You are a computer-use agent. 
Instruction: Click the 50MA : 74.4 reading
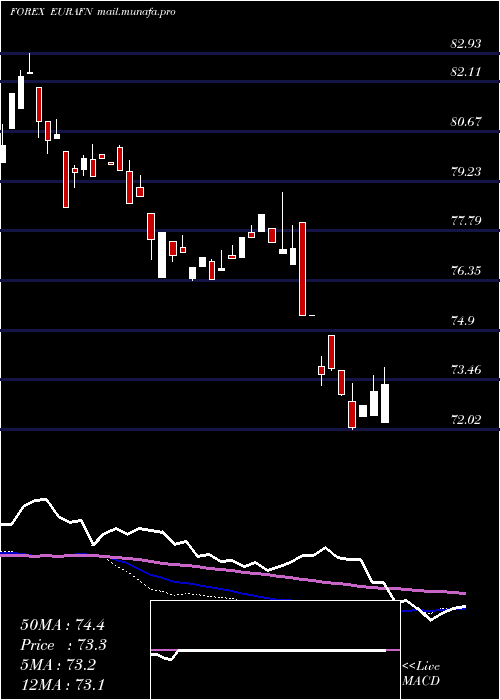pyautogui.click(x=62, y=625)
